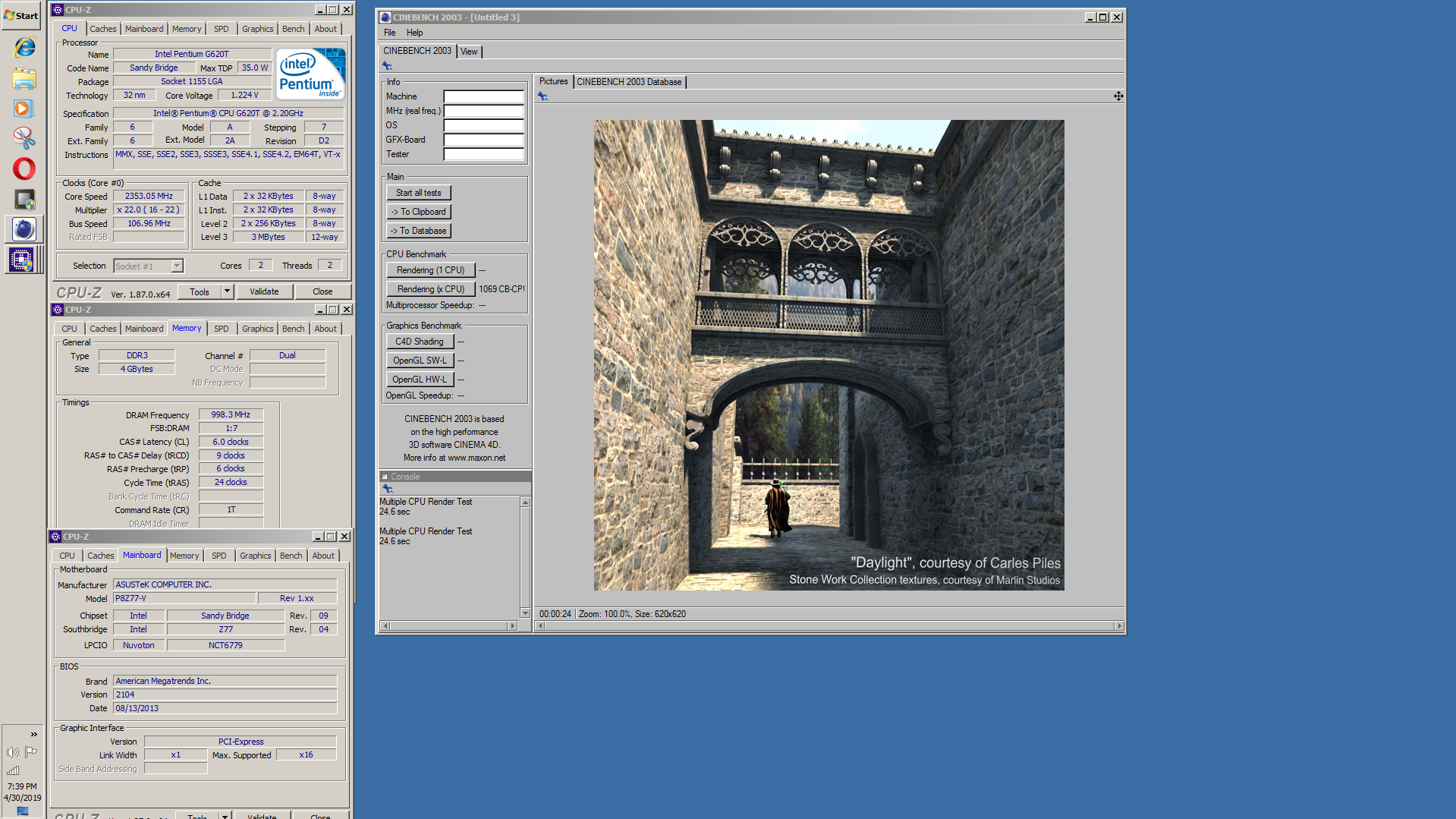Click Close in the top CPU-Z window
This screenshot has height=819, width=1456.
pyautogui.click(x=322, y=291)
